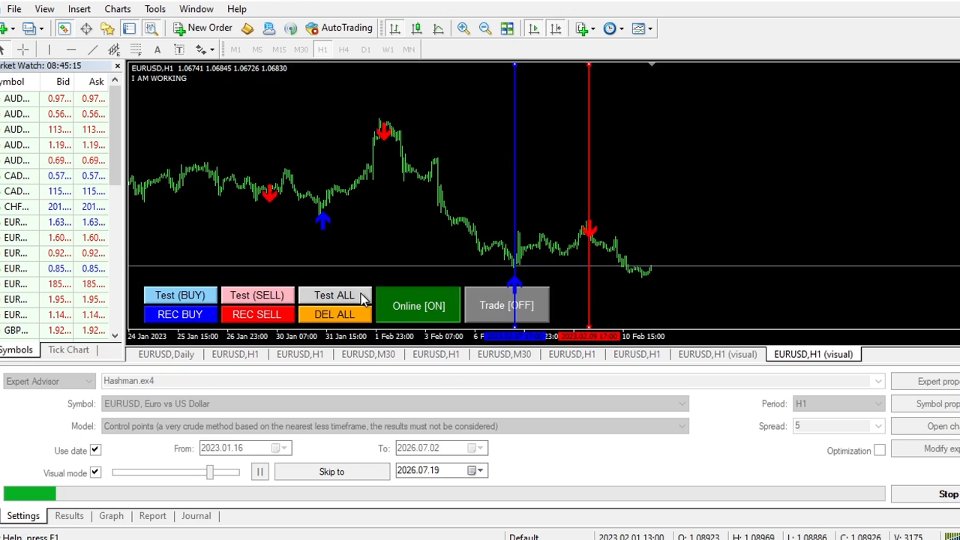Screen dimensions: 960x540
Task: Select the Text tool letter A
Action: [157, 50]
